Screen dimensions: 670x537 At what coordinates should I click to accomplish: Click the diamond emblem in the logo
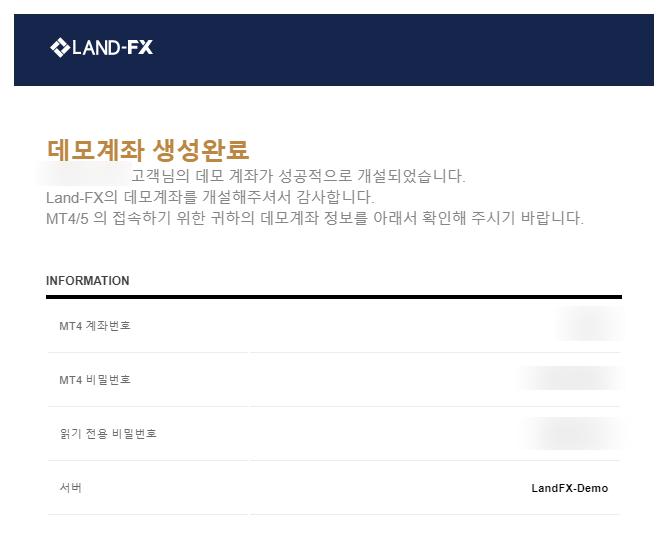(60, 47)
